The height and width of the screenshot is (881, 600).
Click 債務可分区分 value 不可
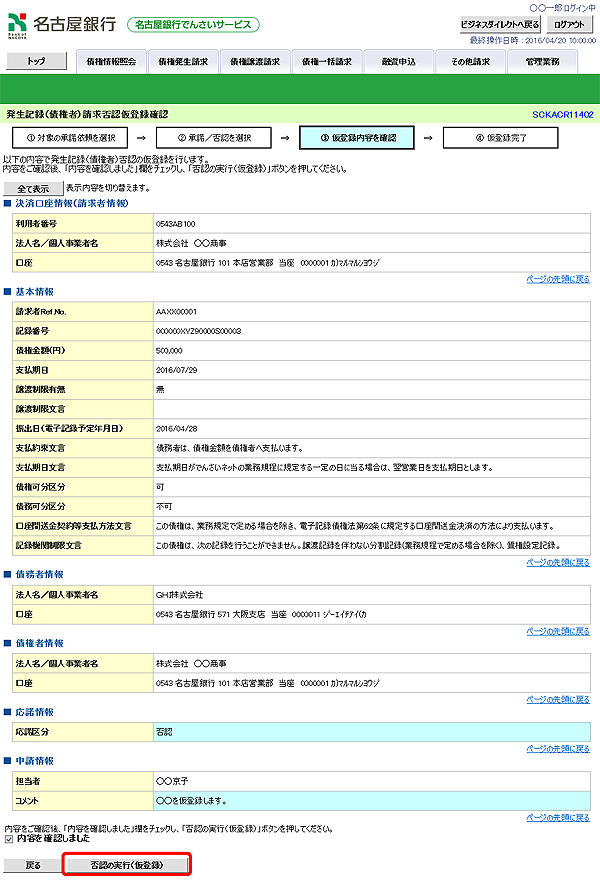click(164, 507)
